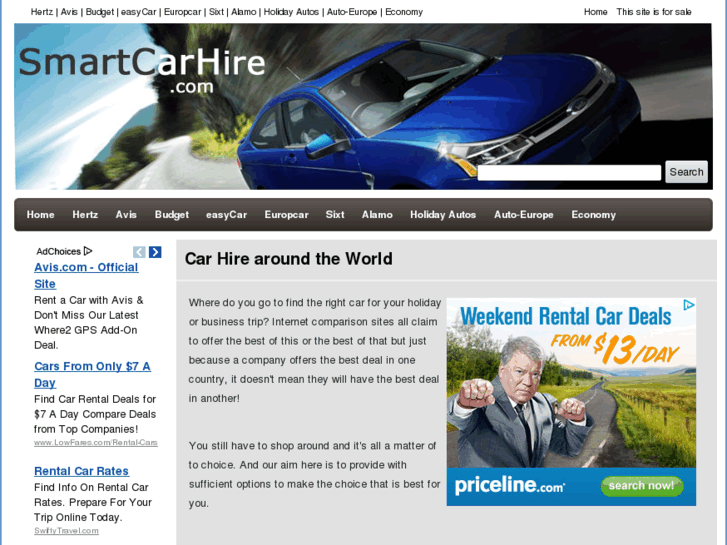
Task: Open Budget in the dark navigation bar
Action: 172,215
